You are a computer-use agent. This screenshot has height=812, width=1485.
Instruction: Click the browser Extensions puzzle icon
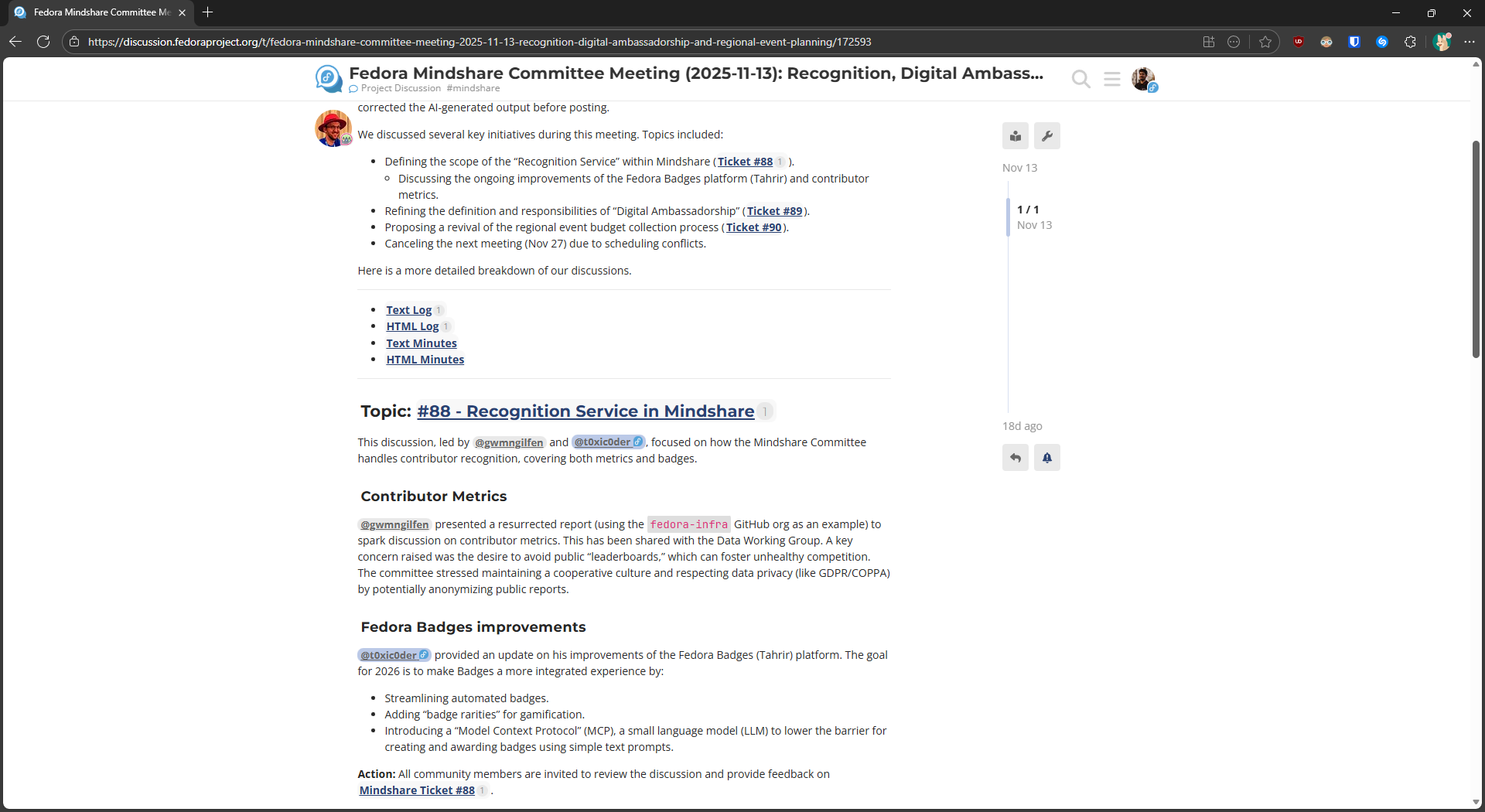(x=1410, y=42)
